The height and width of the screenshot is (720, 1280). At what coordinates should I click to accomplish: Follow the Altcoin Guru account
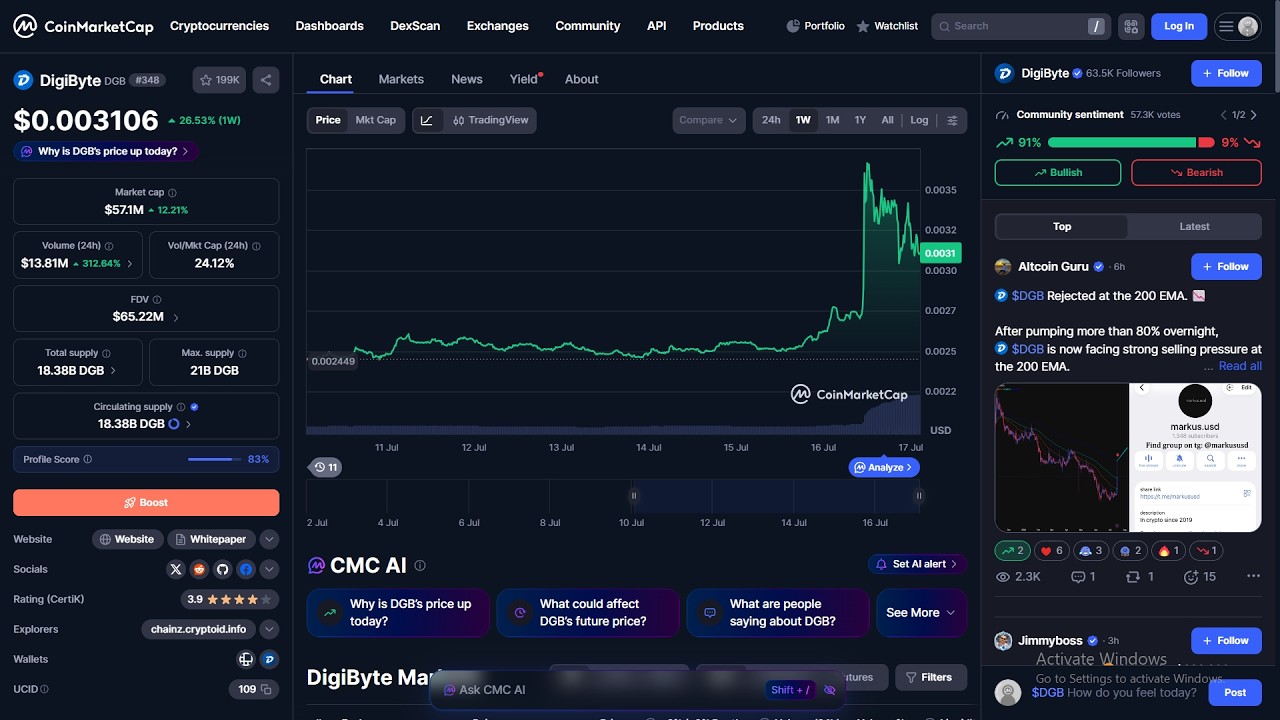coord(1226,267)
